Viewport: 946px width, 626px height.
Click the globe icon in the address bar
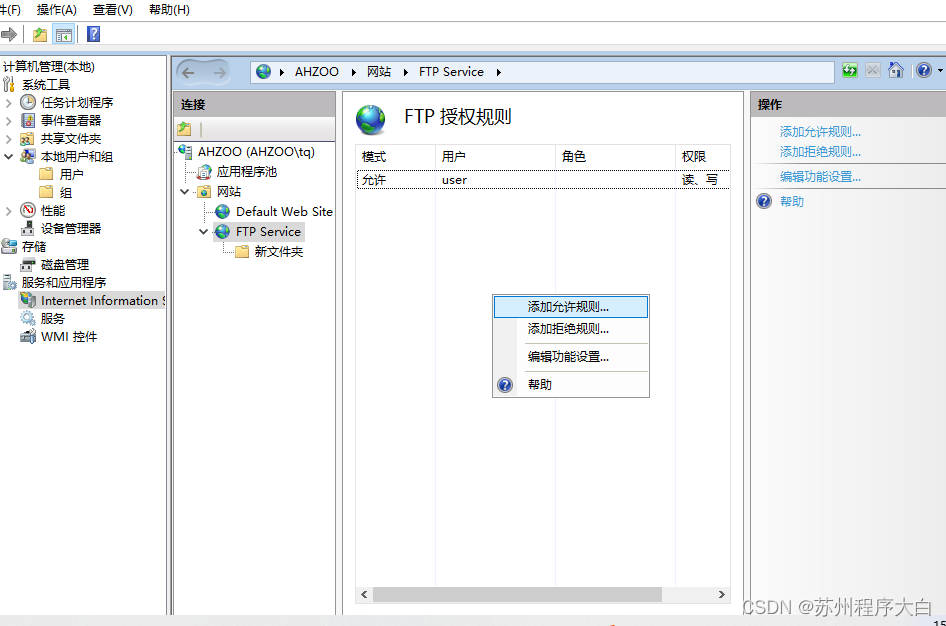coord(264,72)
